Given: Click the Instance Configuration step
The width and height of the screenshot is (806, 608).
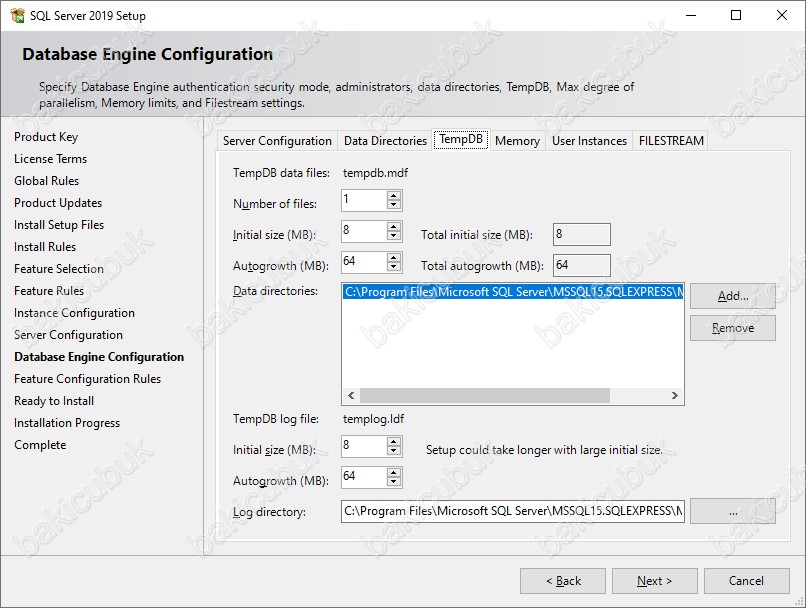Looking at the screenshot, I should click(x=75, y=313).
